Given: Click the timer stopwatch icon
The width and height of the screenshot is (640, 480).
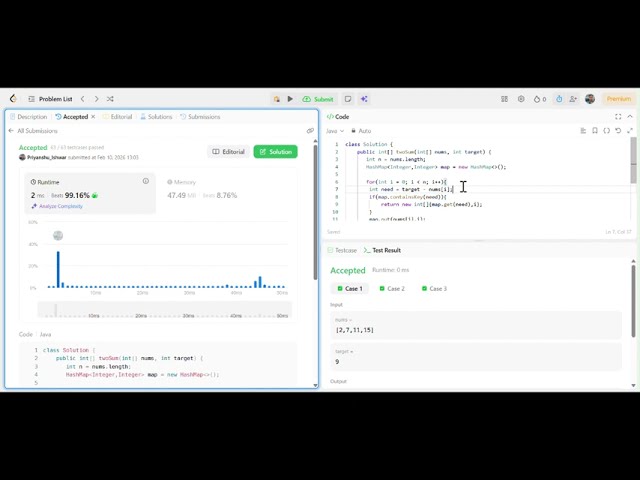Looking at the screenshot, I should pos(559,99).
